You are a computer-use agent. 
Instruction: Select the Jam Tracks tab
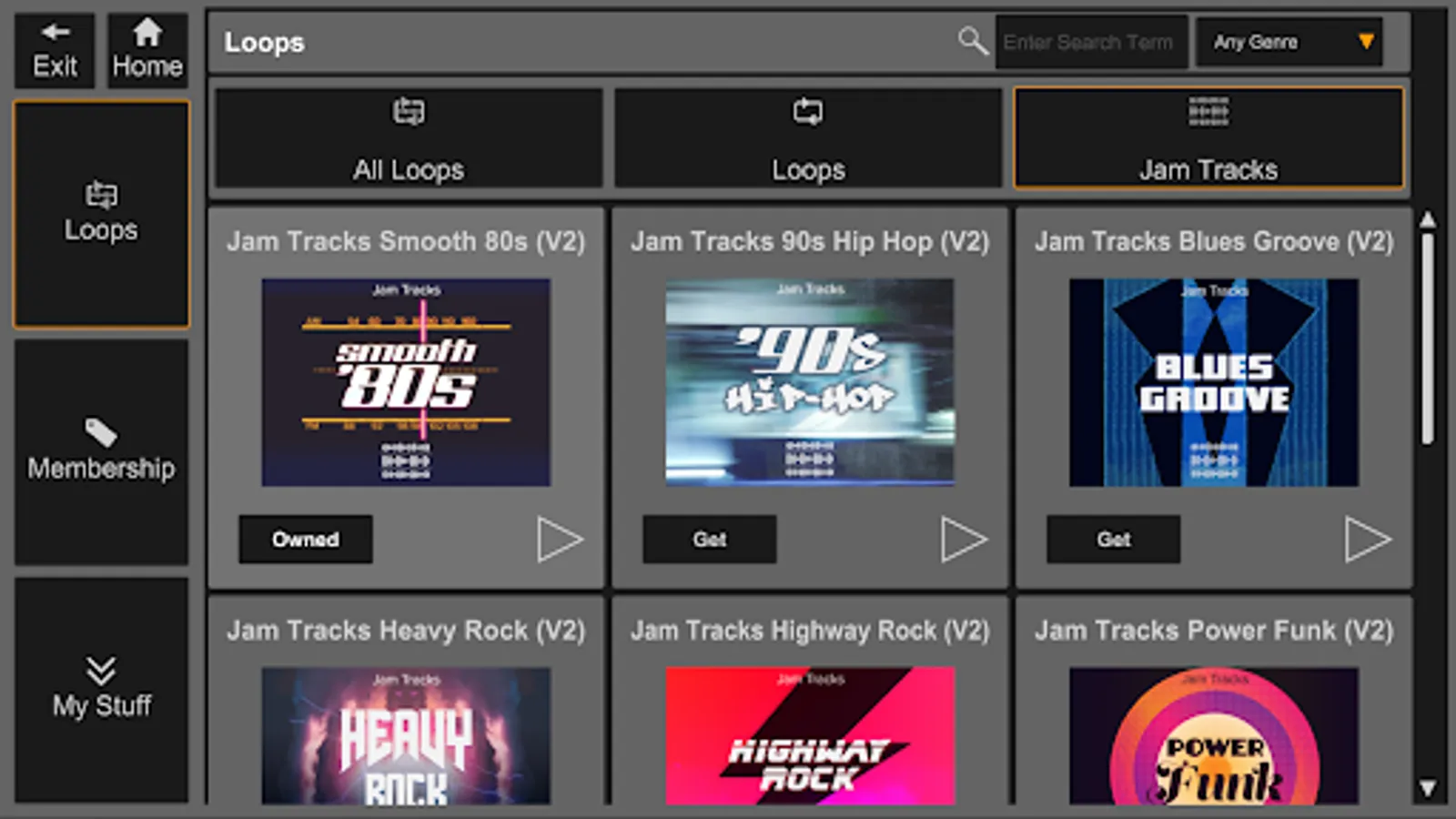pos(1208,138)
